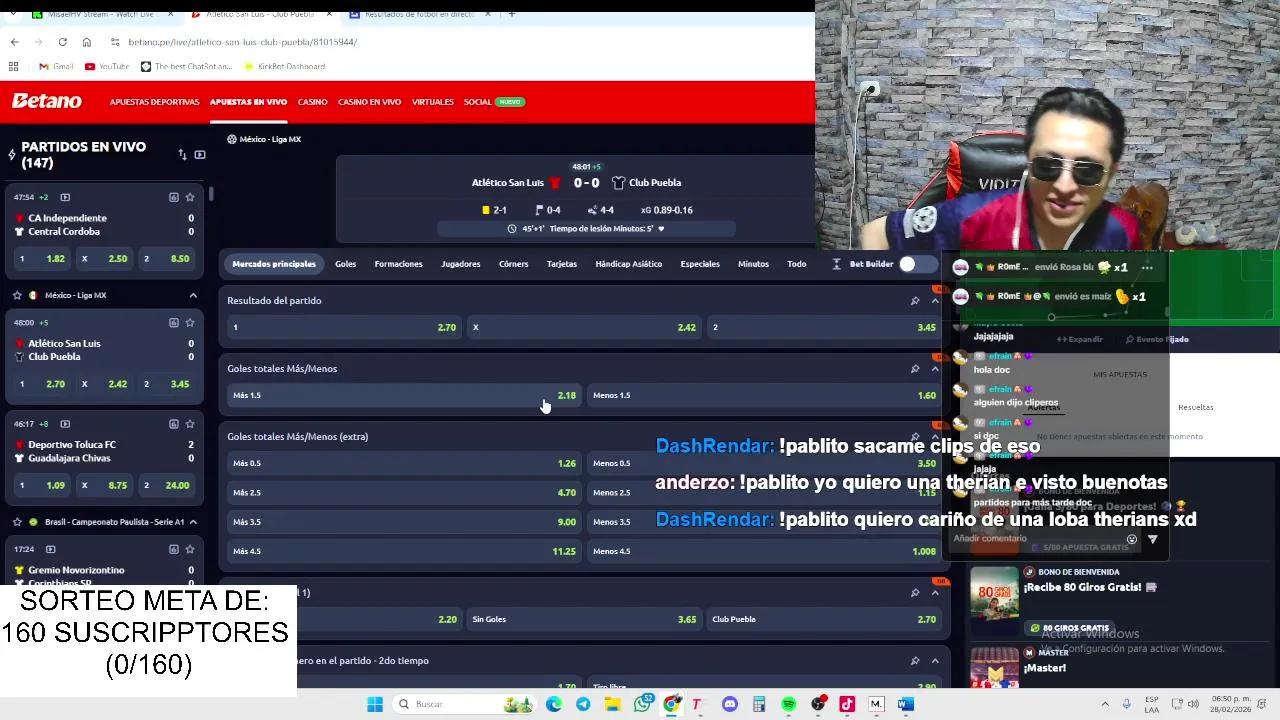Bet on Más 2.5 at 4.70
Viewport: 1280px width, 720px height.
tap(404, 492)
